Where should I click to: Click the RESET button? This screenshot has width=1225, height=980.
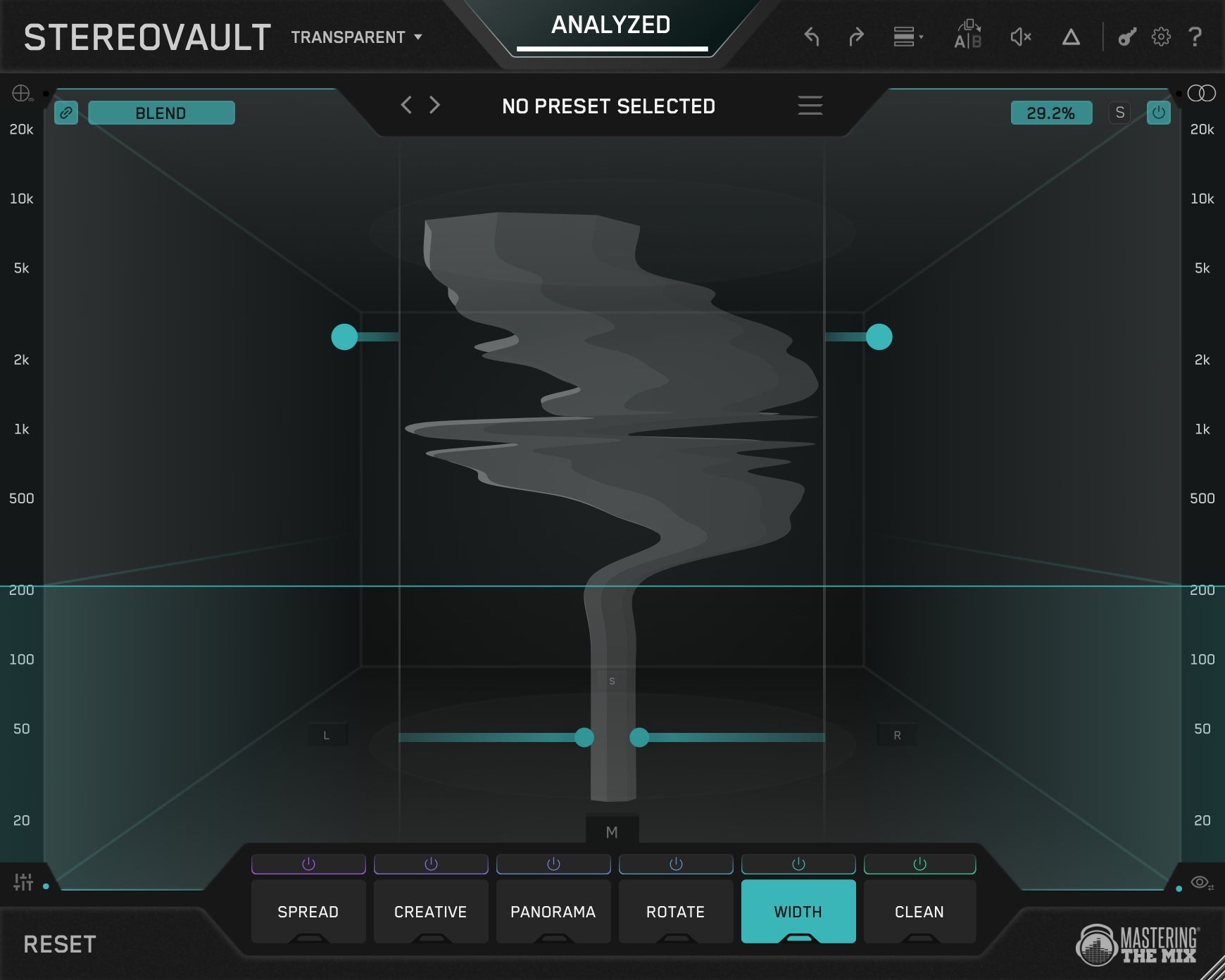60,944
